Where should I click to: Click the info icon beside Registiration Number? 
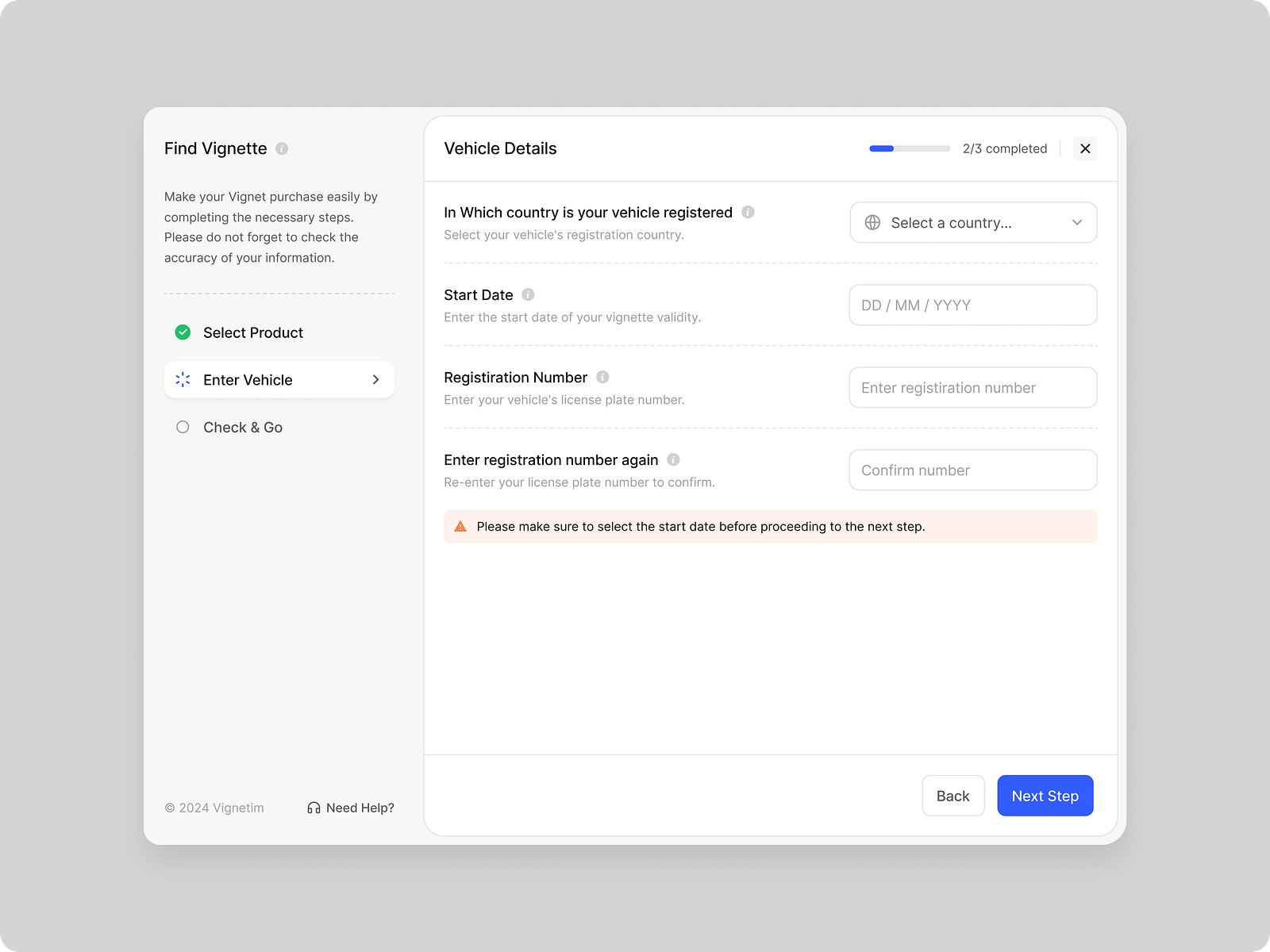coord(601,377)
